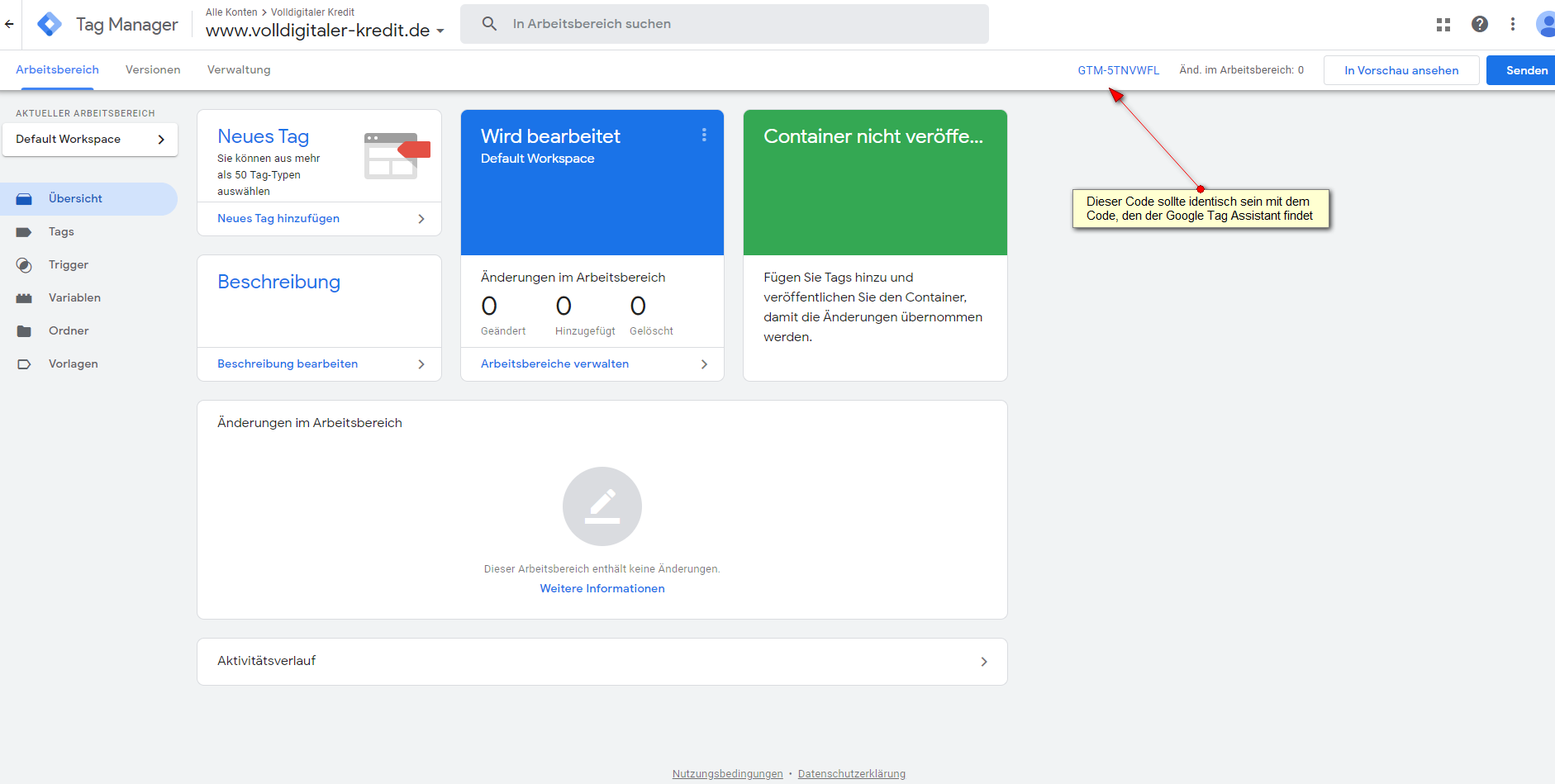Expand the Aktivitätsverlauf section
This screenshot has height=784, width=1555.
click(x=602, y=661)
